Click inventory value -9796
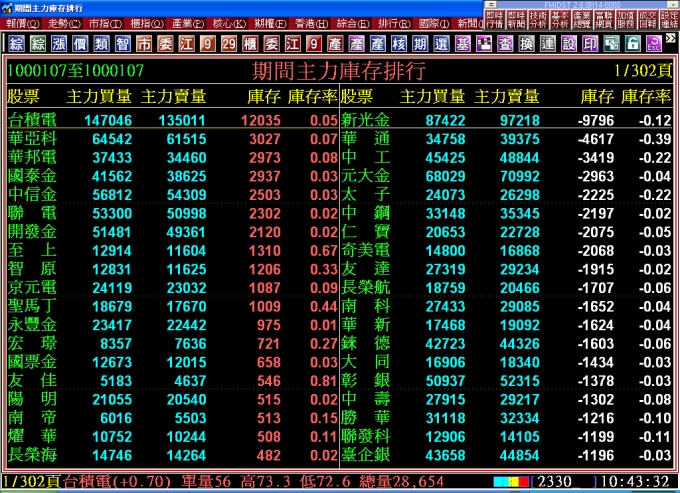 pos(596,120)
